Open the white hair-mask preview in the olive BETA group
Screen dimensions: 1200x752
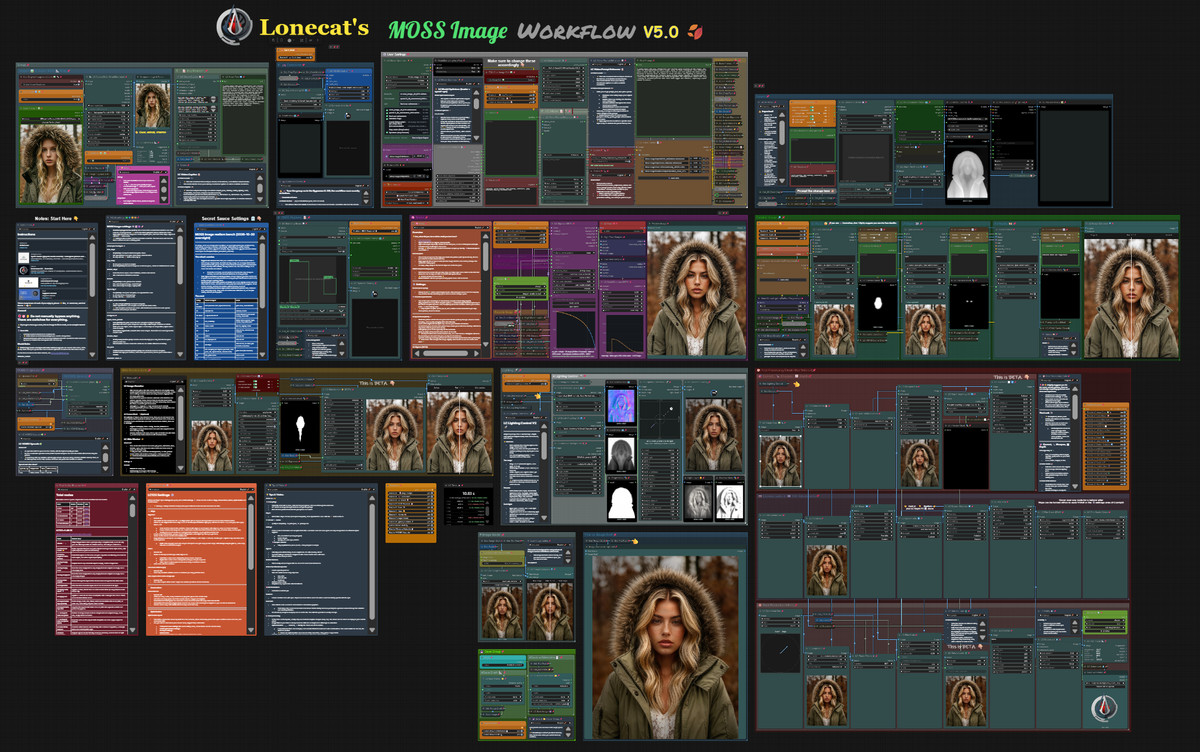point(300,425)
